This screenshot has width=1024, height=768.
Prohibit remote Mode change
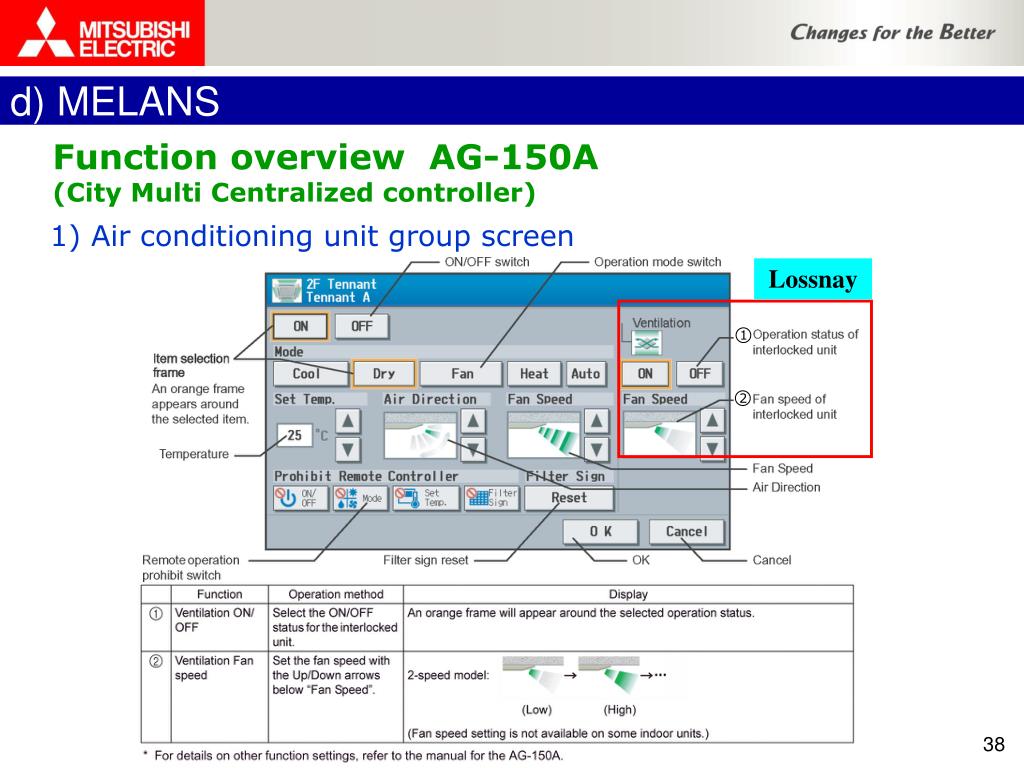pyautogui.click(x=360, y=498)
